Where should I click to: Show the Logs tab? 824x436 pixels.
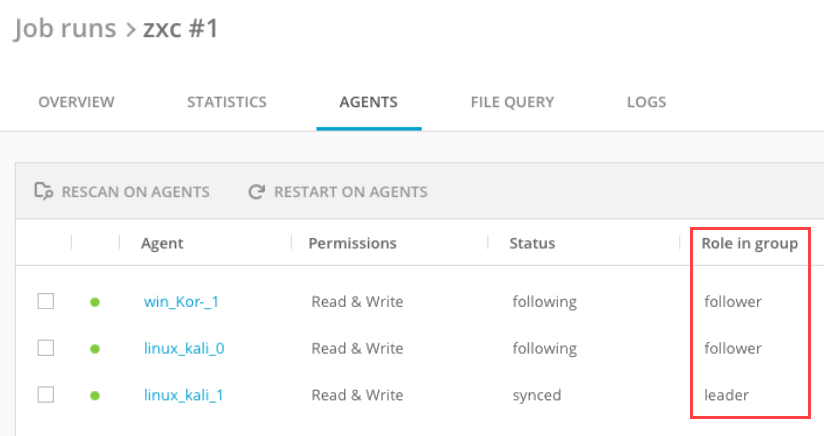pos(646,102)
